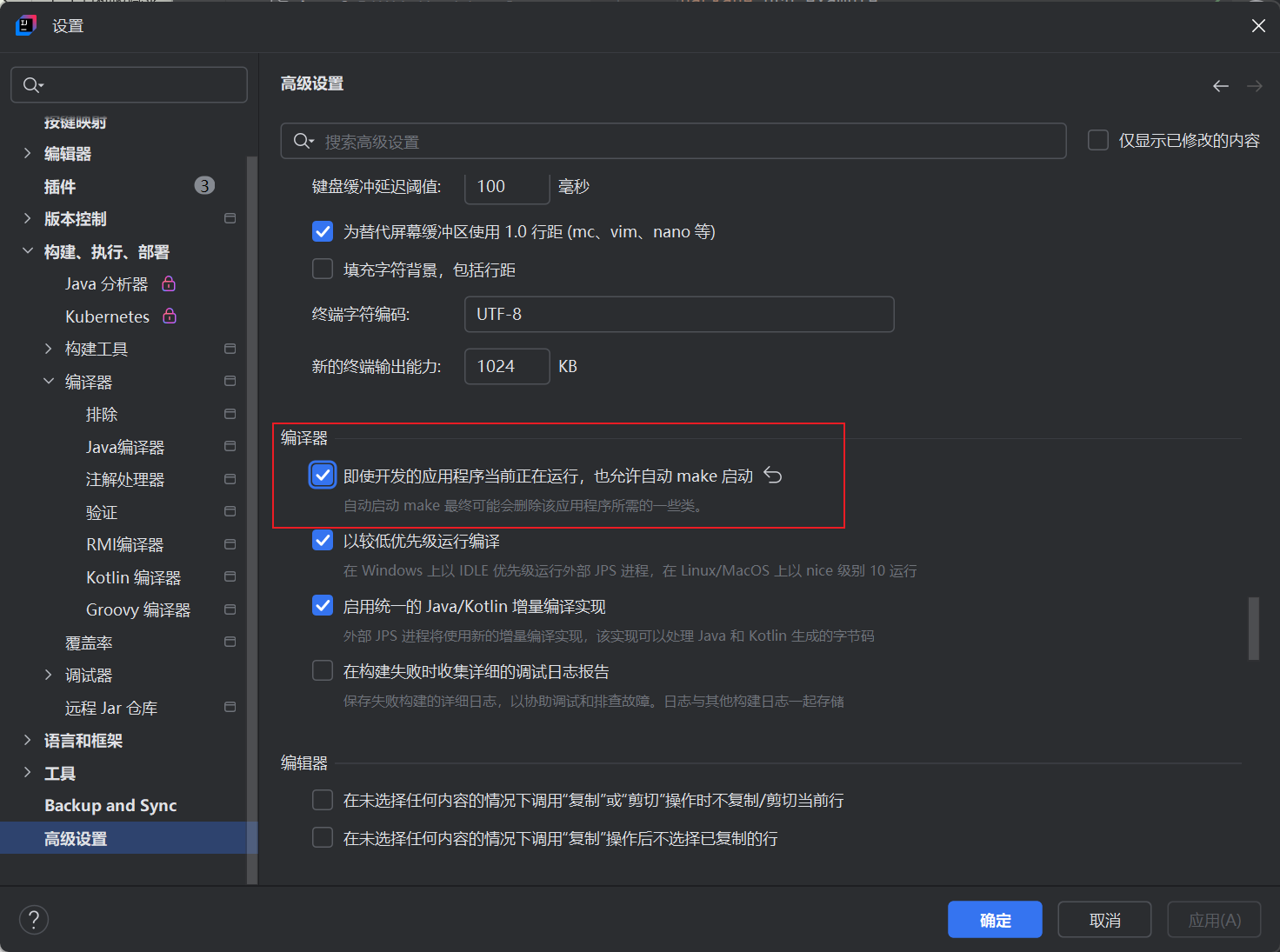Click the project-level icon beside Kotlin 编译器
This screenshot has height=952, width=1280.
click(230, 576)
